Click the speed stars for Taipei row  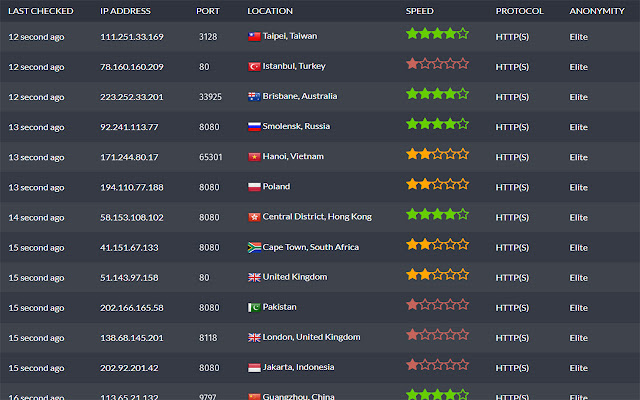[x=437, y=33]
